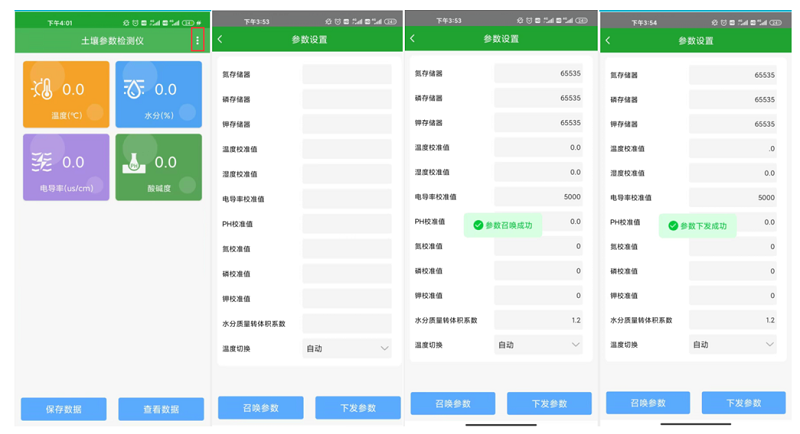
Task: Focus the empty 电导率校准值 field
Action: point(347,199)
